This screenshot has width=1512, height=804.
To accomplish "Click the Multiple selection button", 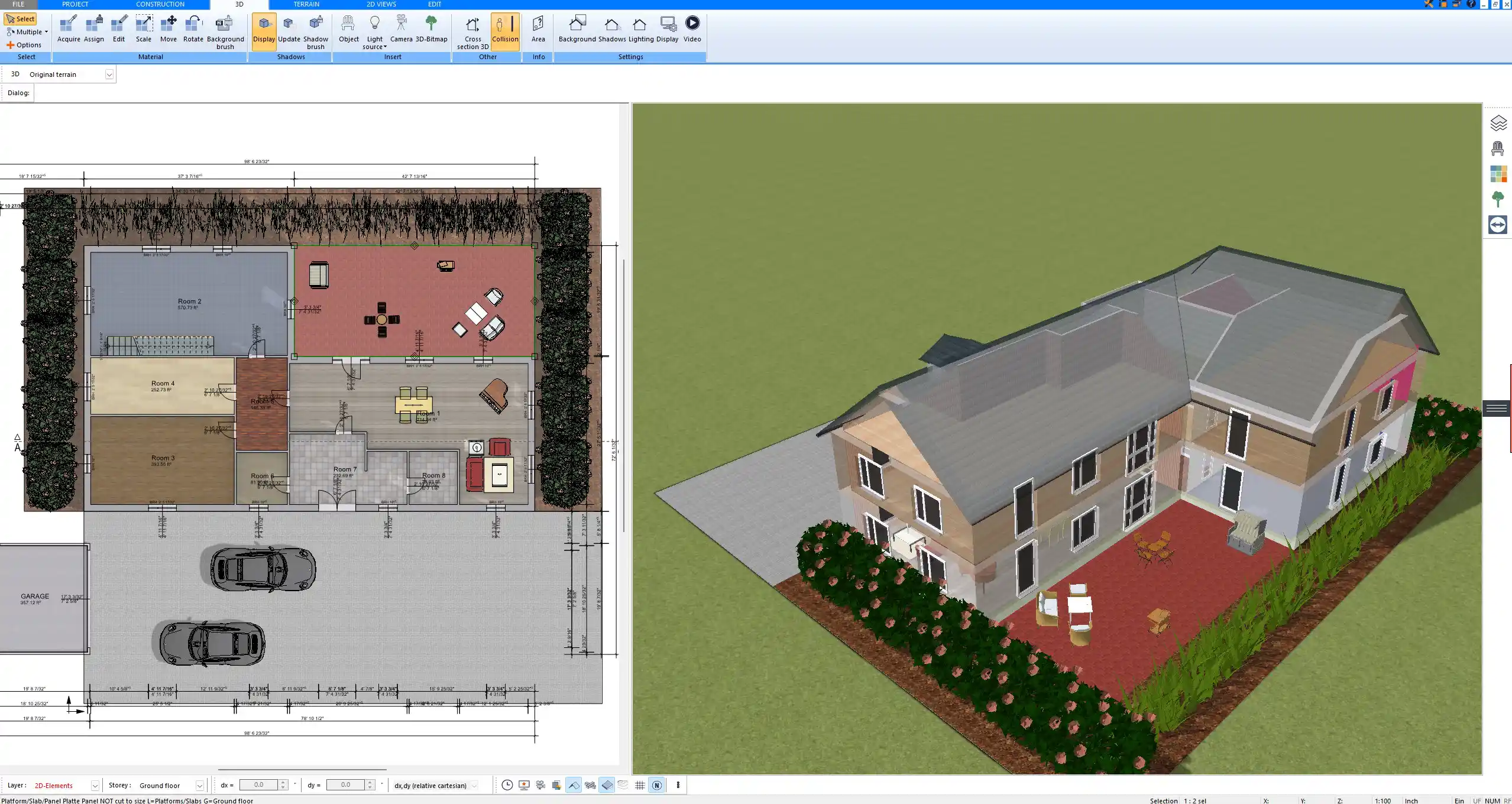I will [27, 32].
